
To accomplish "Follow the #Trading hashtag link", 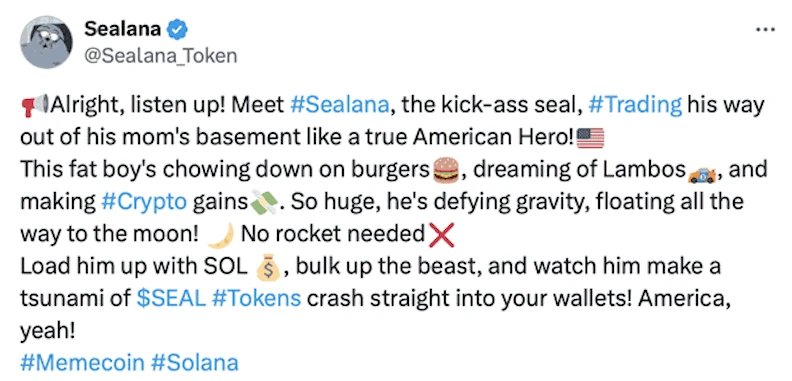I will coord(635,106).
